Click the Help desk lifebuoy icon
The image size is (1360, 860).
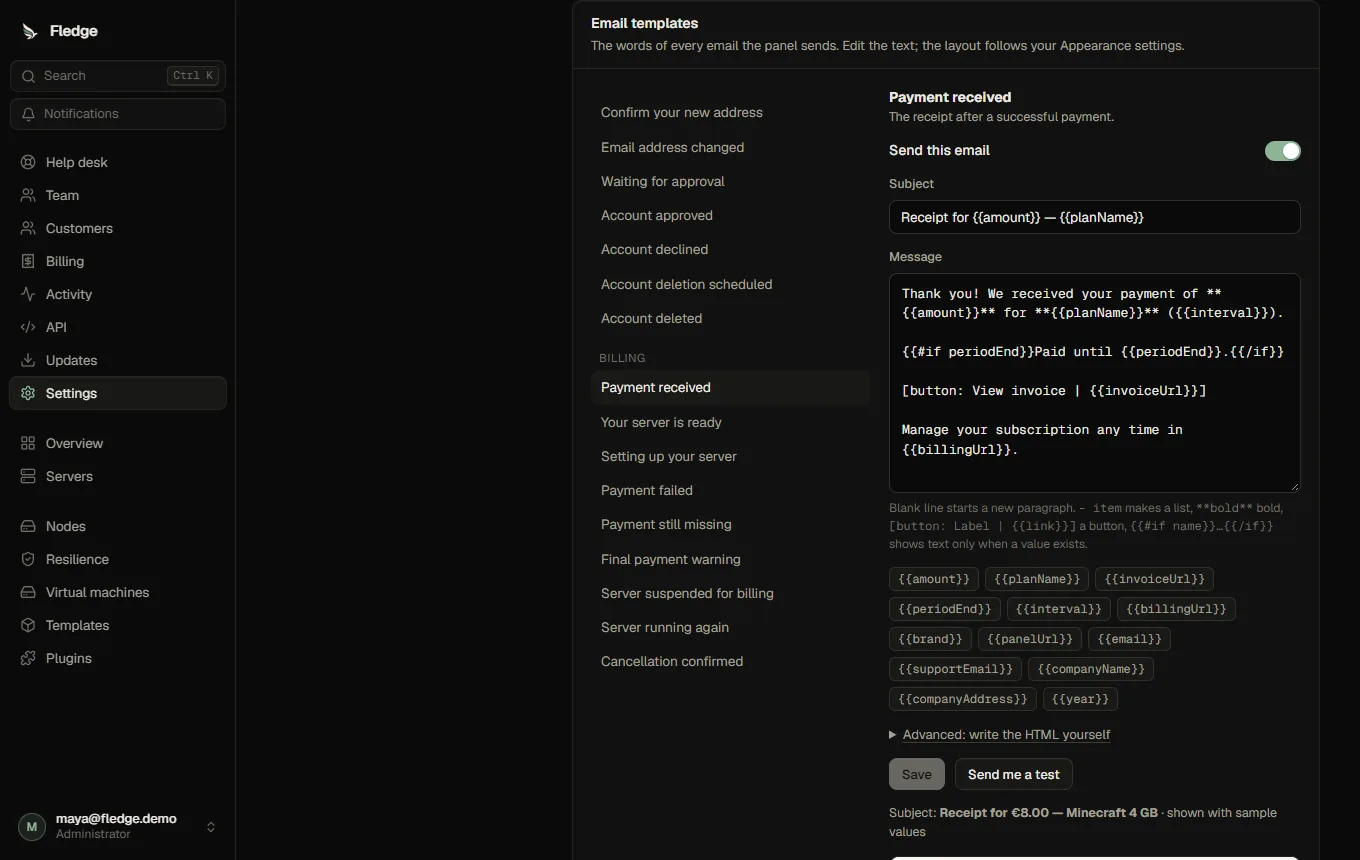click(x=28, y=162)
